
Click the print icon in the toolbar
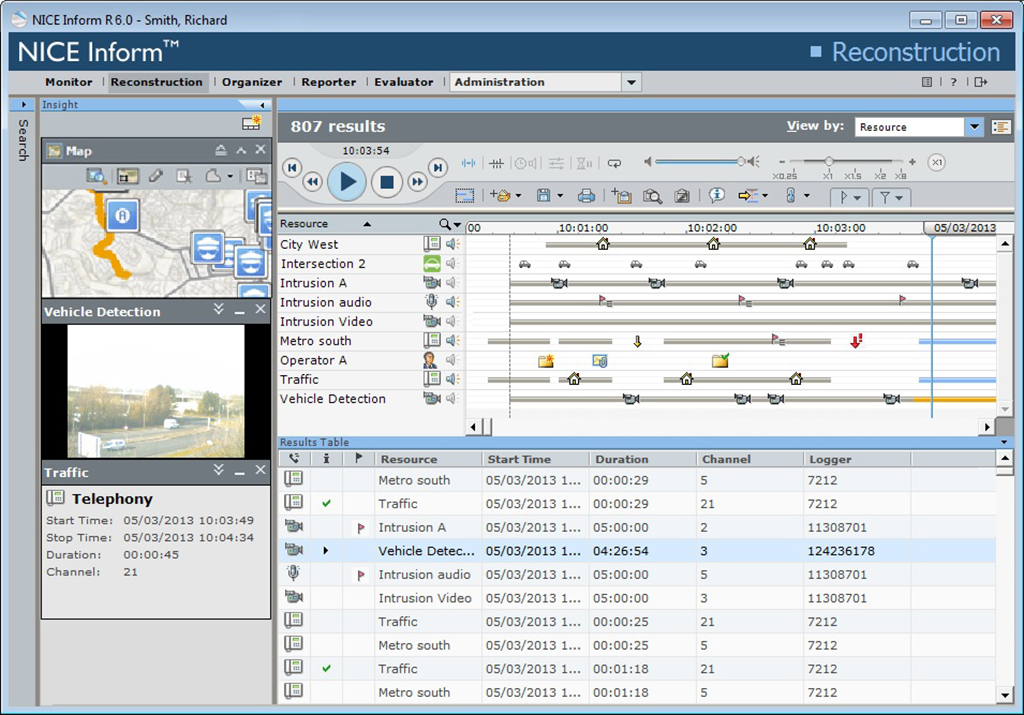click(x=587, y=196)
